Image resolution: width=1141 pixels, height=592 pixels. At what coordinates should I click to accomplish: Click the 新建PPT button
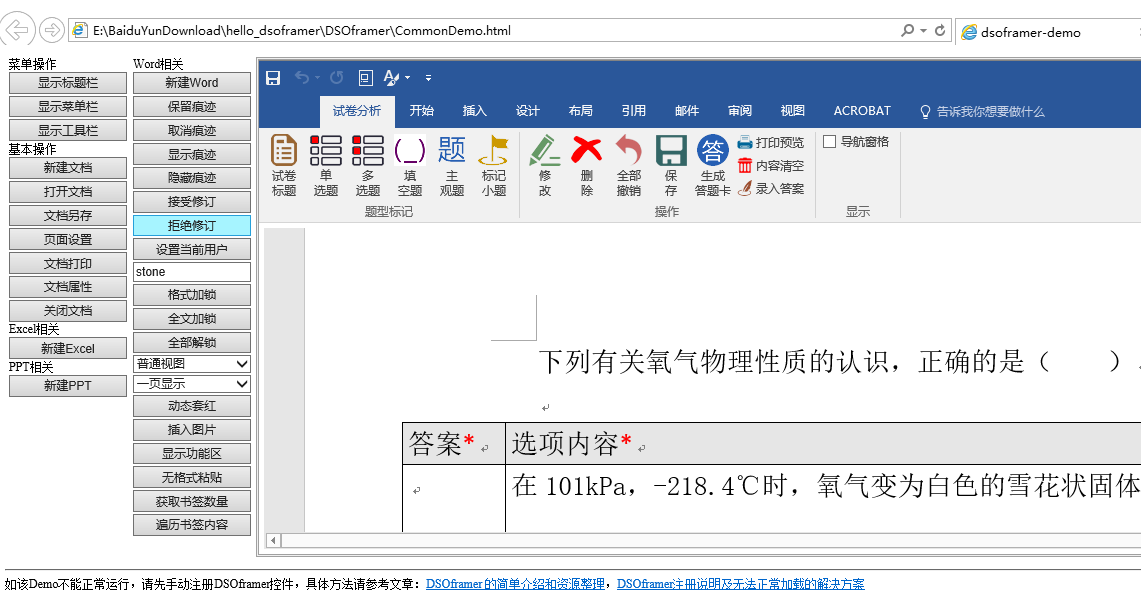tap(68, 385)
